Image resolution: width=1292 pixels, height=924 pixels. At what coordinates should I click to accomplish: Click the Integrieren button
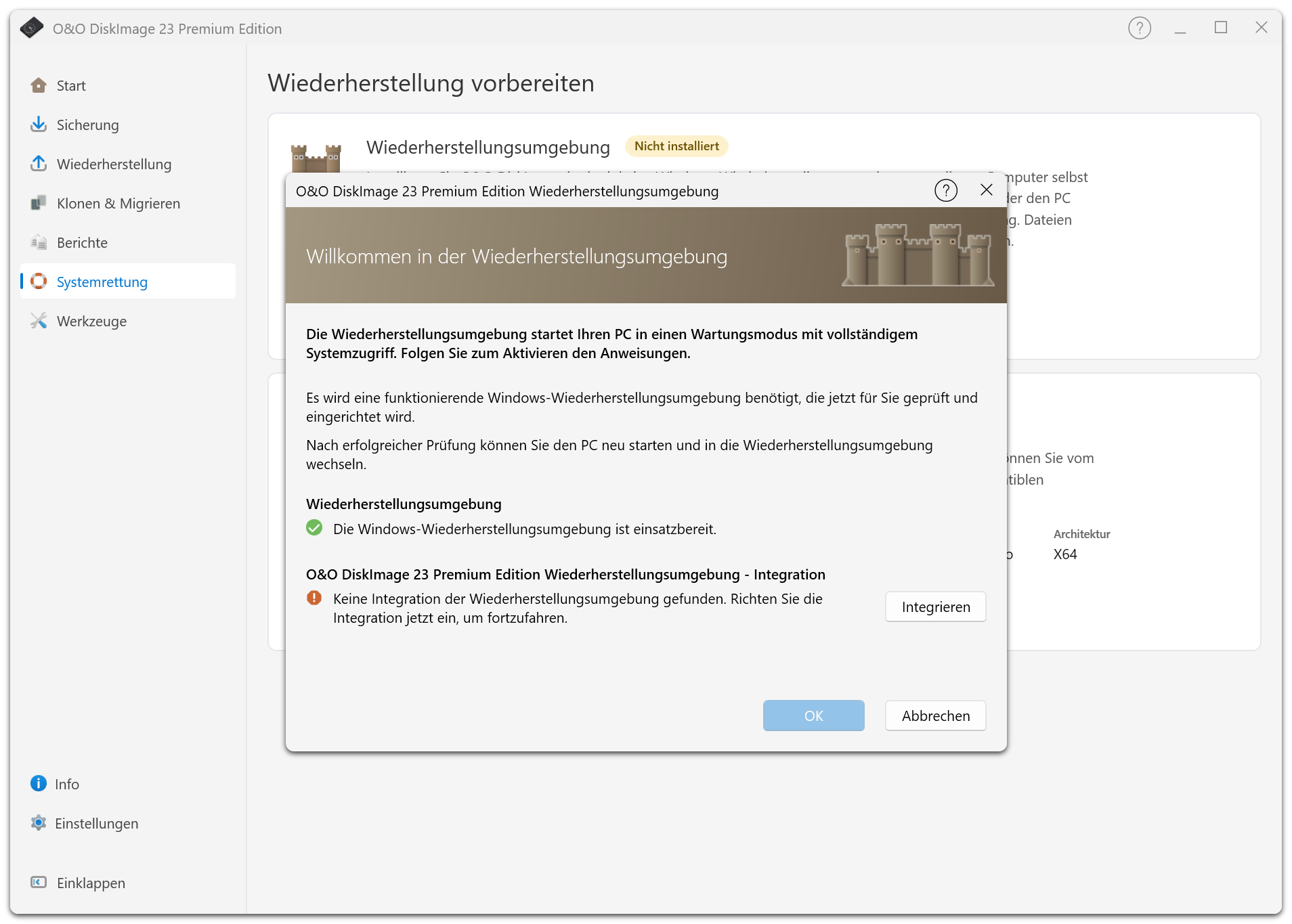[x=936, y=607]
